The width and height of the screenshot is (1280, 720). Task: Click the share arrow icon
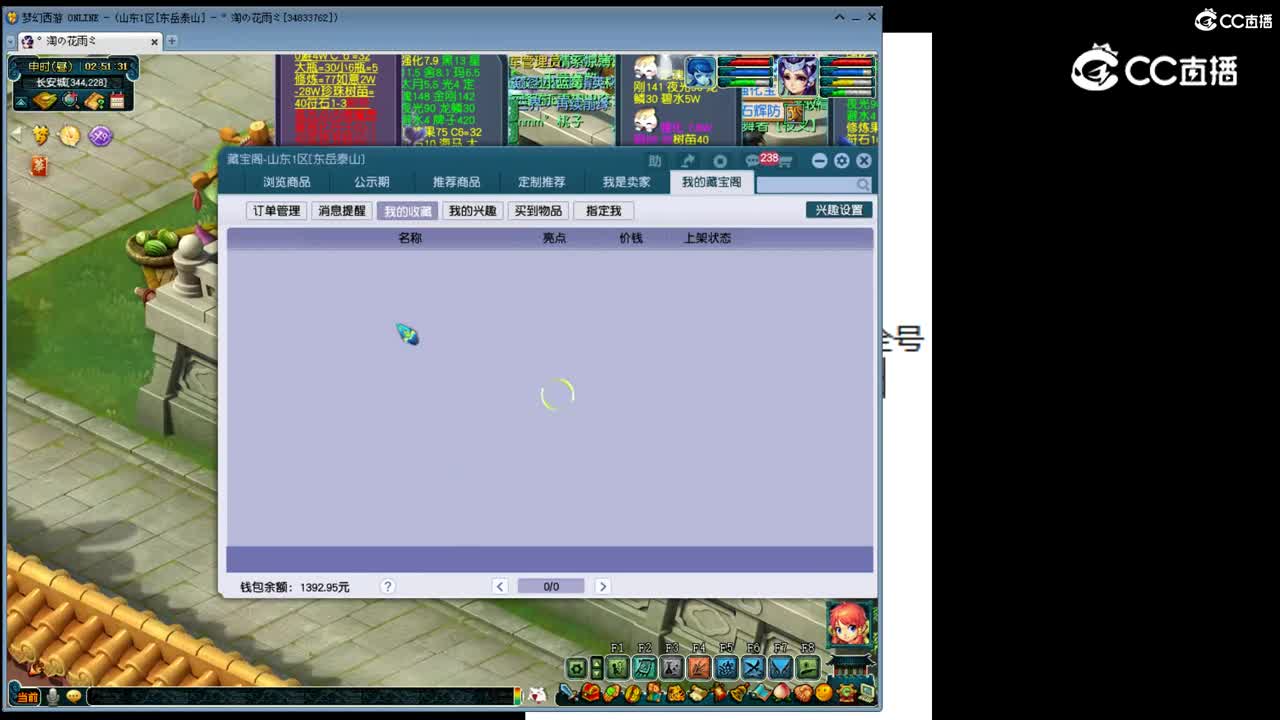click(x=688, y=161)
